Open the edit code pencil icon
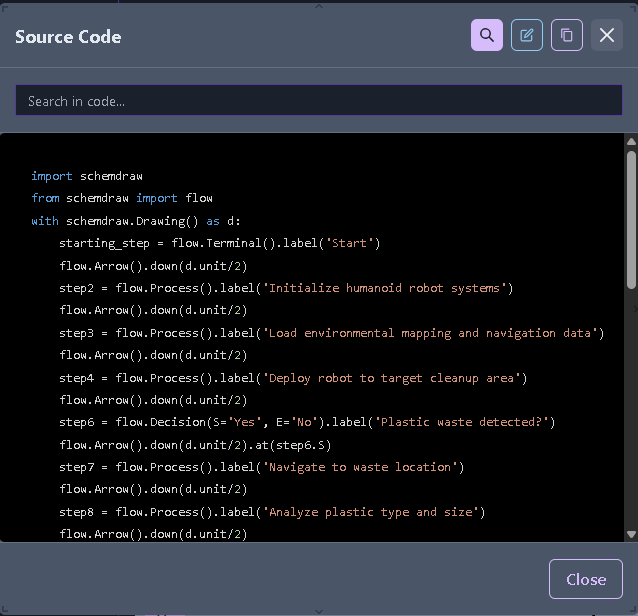The image size is (638, 616). pyautogui.click(x=527, y=35)
